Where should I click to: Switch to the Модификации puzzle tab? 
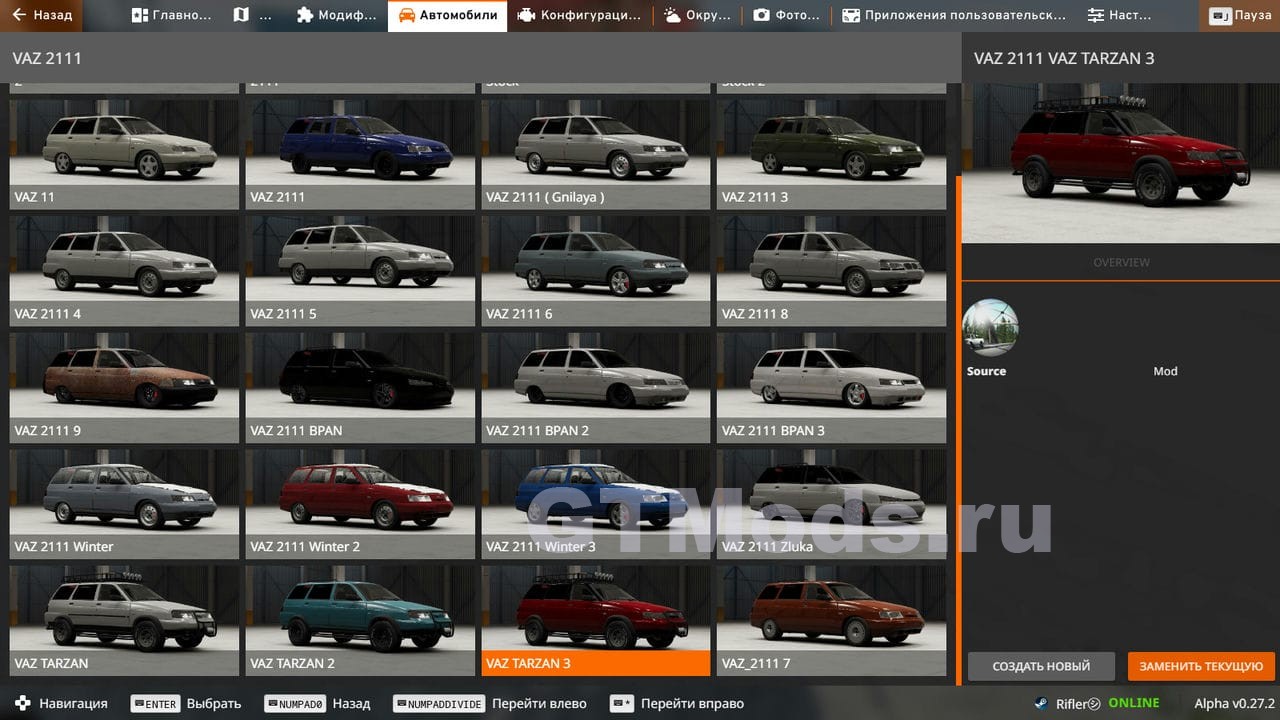[337, 15]
